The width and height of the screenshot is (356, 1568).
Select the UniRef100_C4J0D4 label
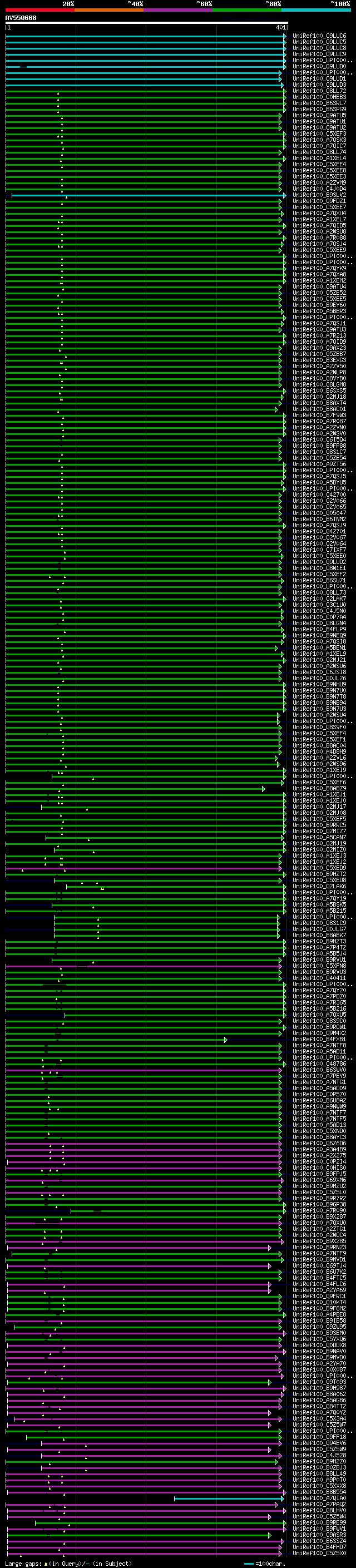tap(319, 189)
